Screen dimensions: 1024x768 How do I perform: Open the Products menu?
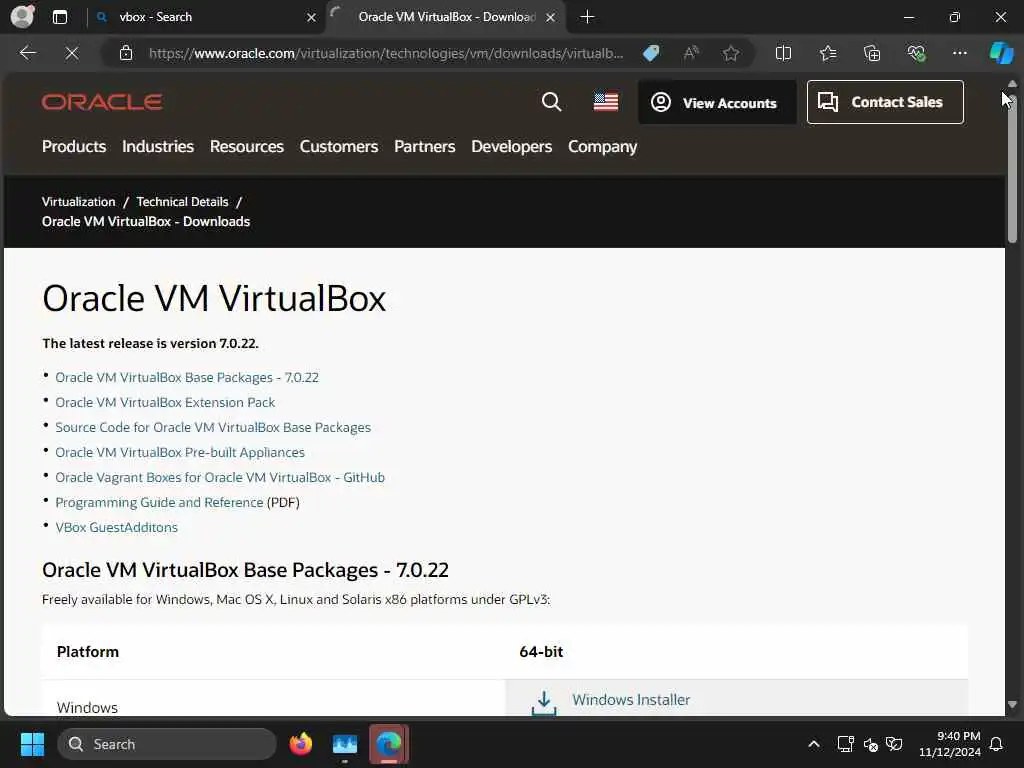[x=74, y=146]
